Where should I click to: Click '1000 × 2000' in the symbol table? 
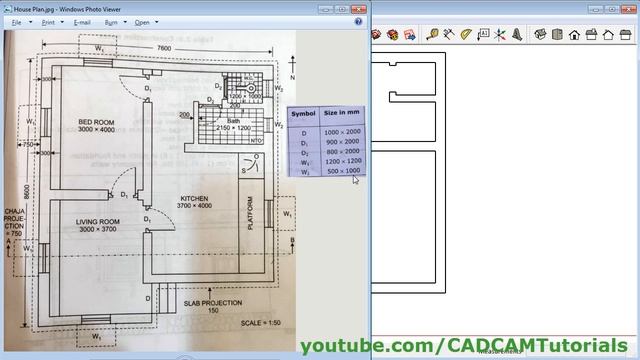coord(342,132)
